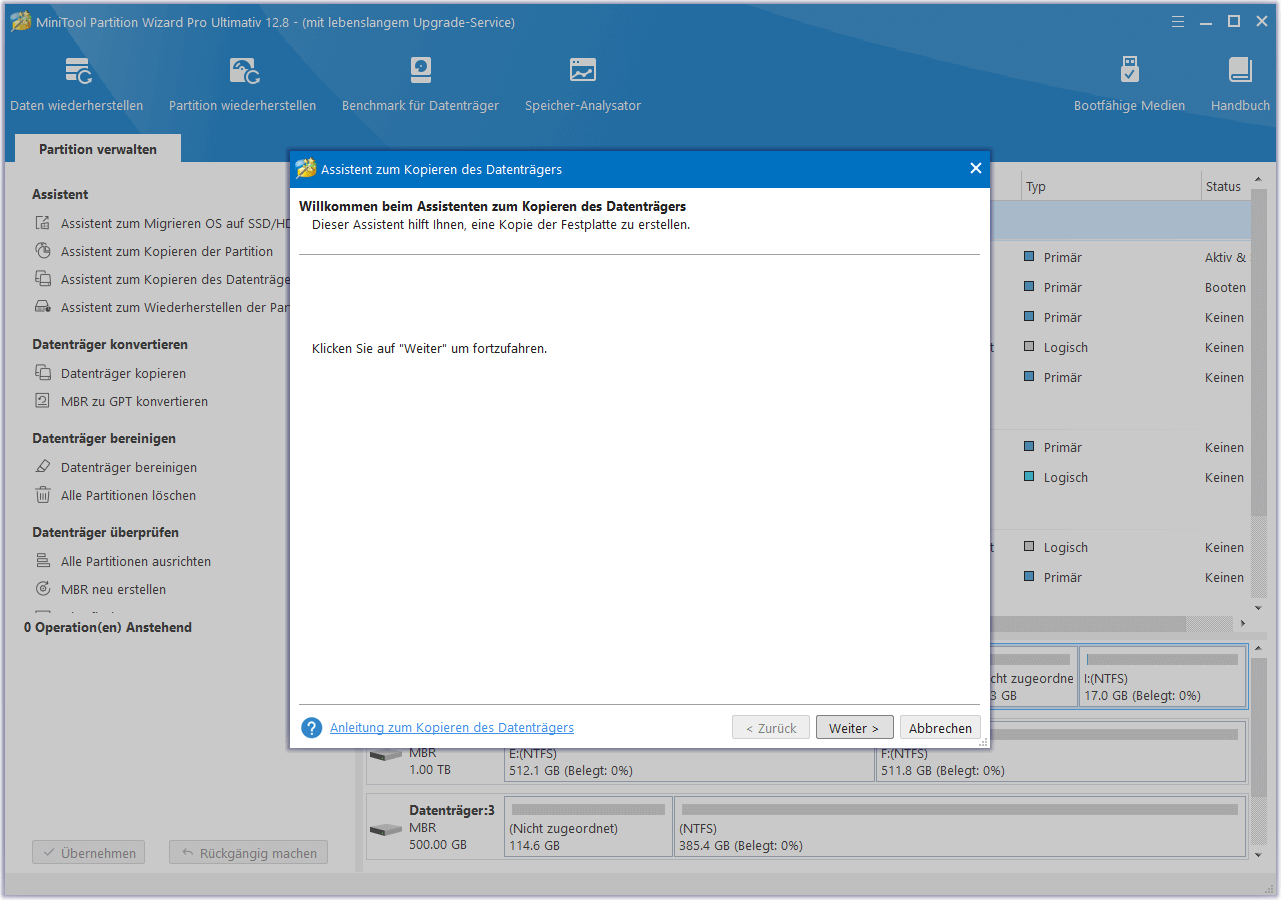Click MBR neu erstellen icon
The image size is (1281, 902).
click(x=43, y=590)
